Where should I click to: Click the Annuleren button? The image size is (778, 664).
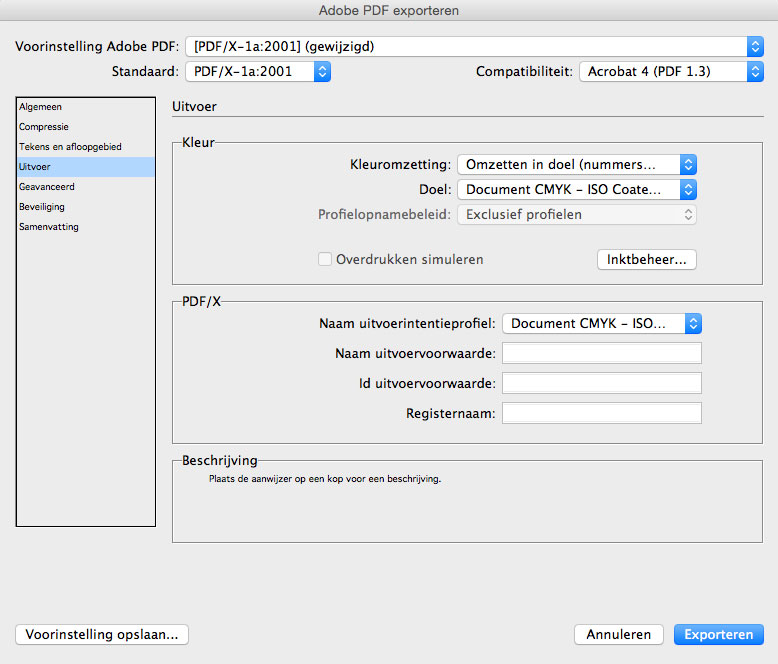[619, 634]
